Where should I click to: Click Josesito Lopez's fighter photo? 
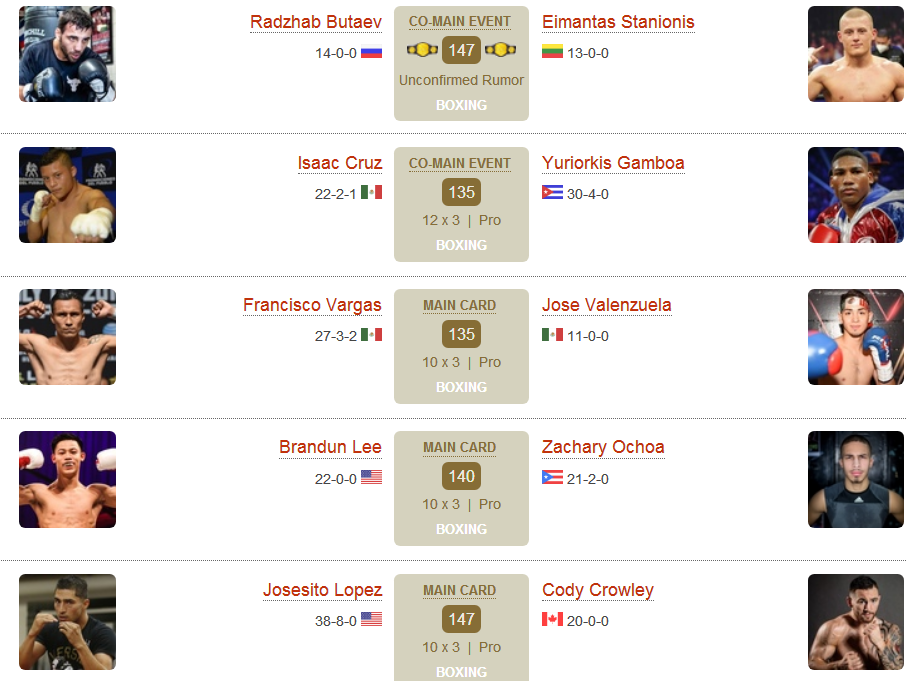[67, 622]
